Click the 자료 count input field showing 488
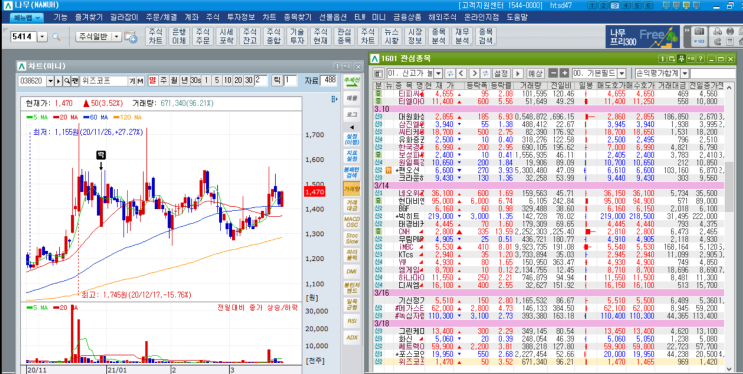The width and height of the screenshot is (743, 374). coord(328,81)
